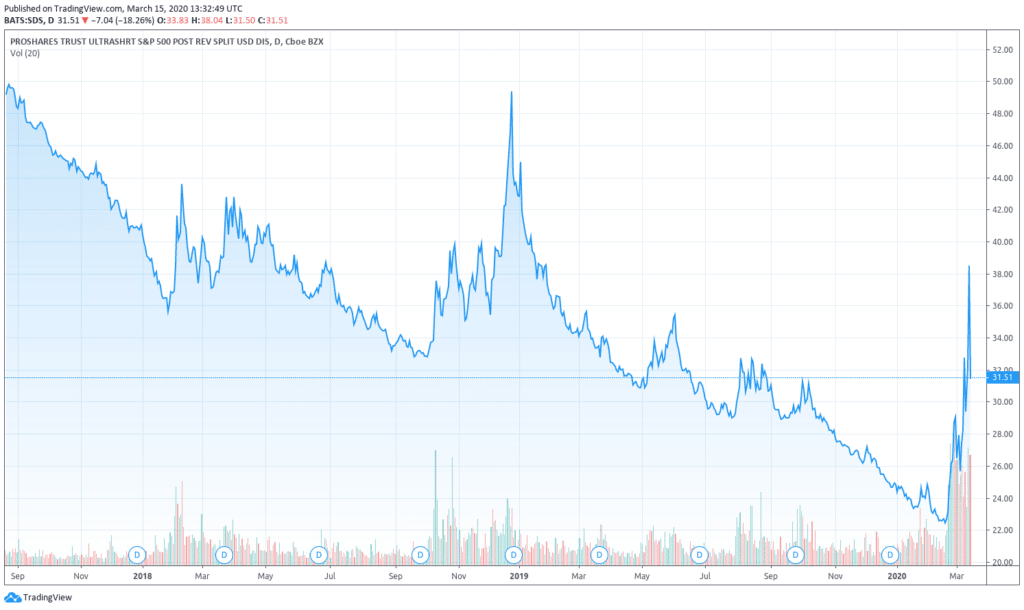The image size is (1024, 610).
Task: Click the 50.00 price axis label
Action: click(1002, 82)
